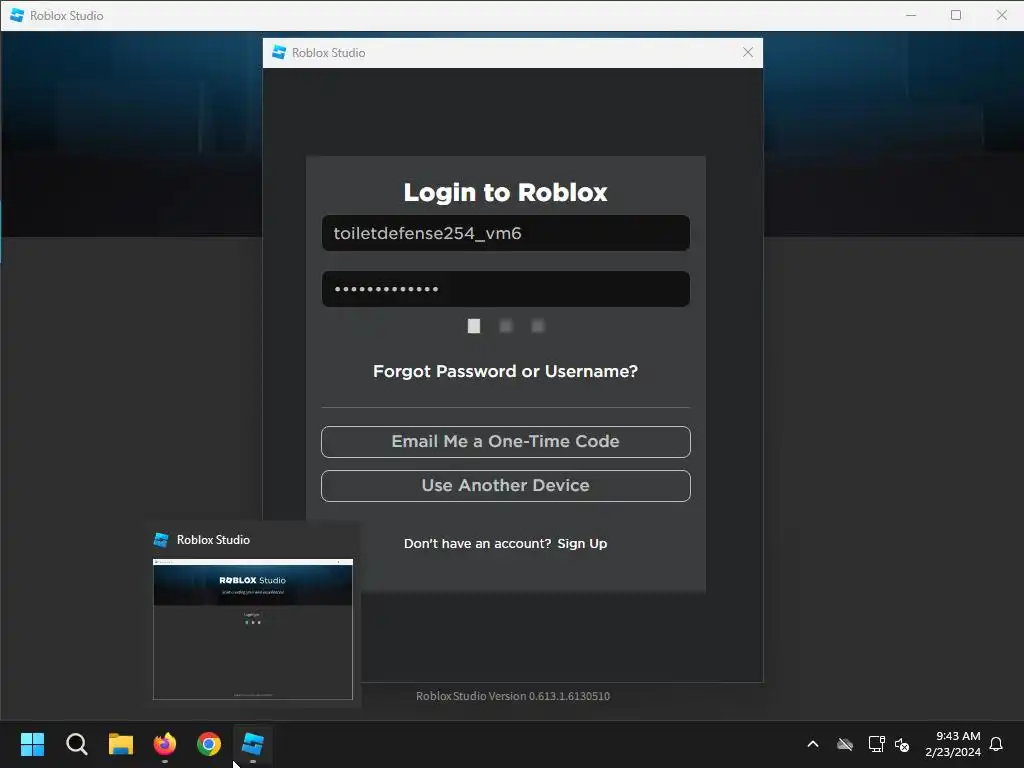Click Email Me a One-Time Code button
Image resolution: width=1024 pixels, height=768 pixels.
505,441
